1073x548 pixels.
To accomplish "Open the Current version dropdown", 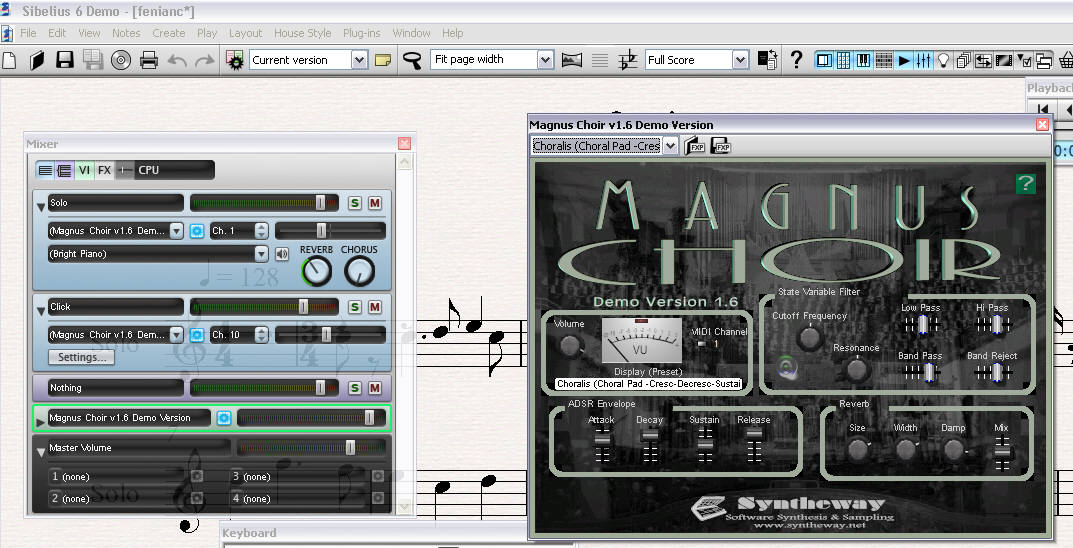I will tap(359, 60).
